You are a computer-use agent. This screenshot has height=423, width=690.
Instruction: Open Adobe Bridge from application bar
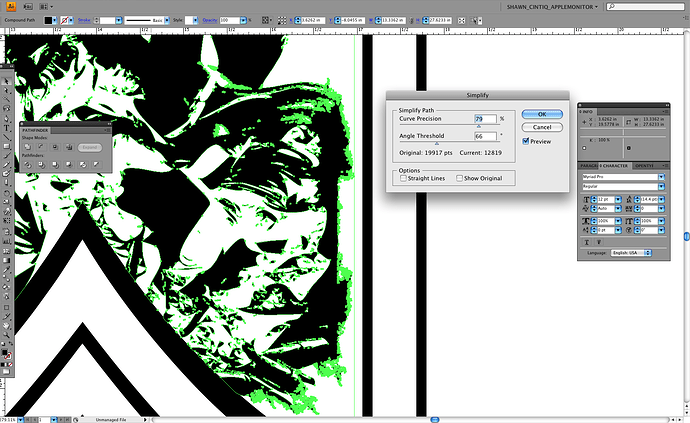pyautogui.click(x=28, y=7)
